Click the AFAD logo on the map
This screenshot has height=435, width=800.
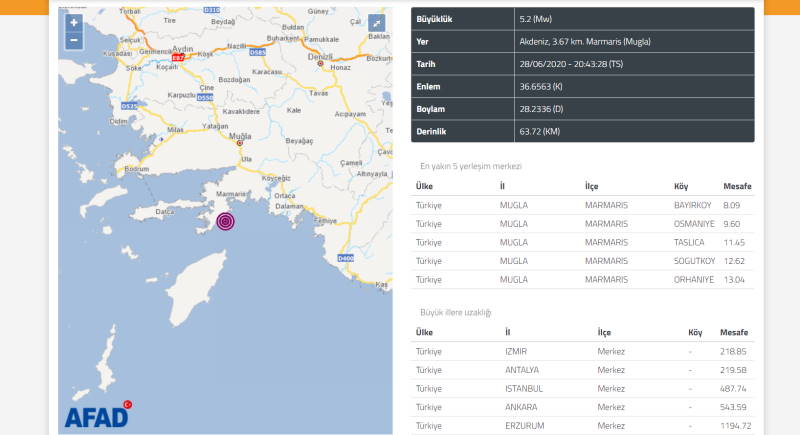click(96, 414)
